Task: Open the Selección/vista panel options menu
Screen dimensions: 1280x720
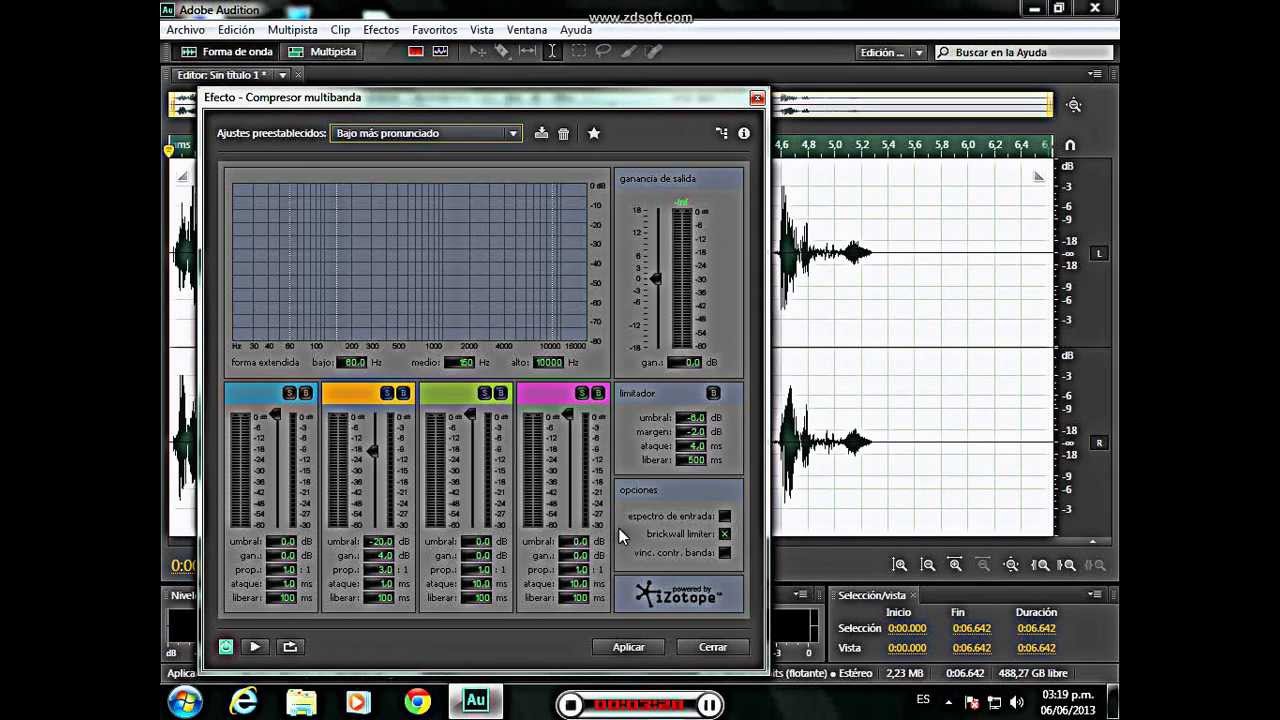Action: (x=1095, y=595)
